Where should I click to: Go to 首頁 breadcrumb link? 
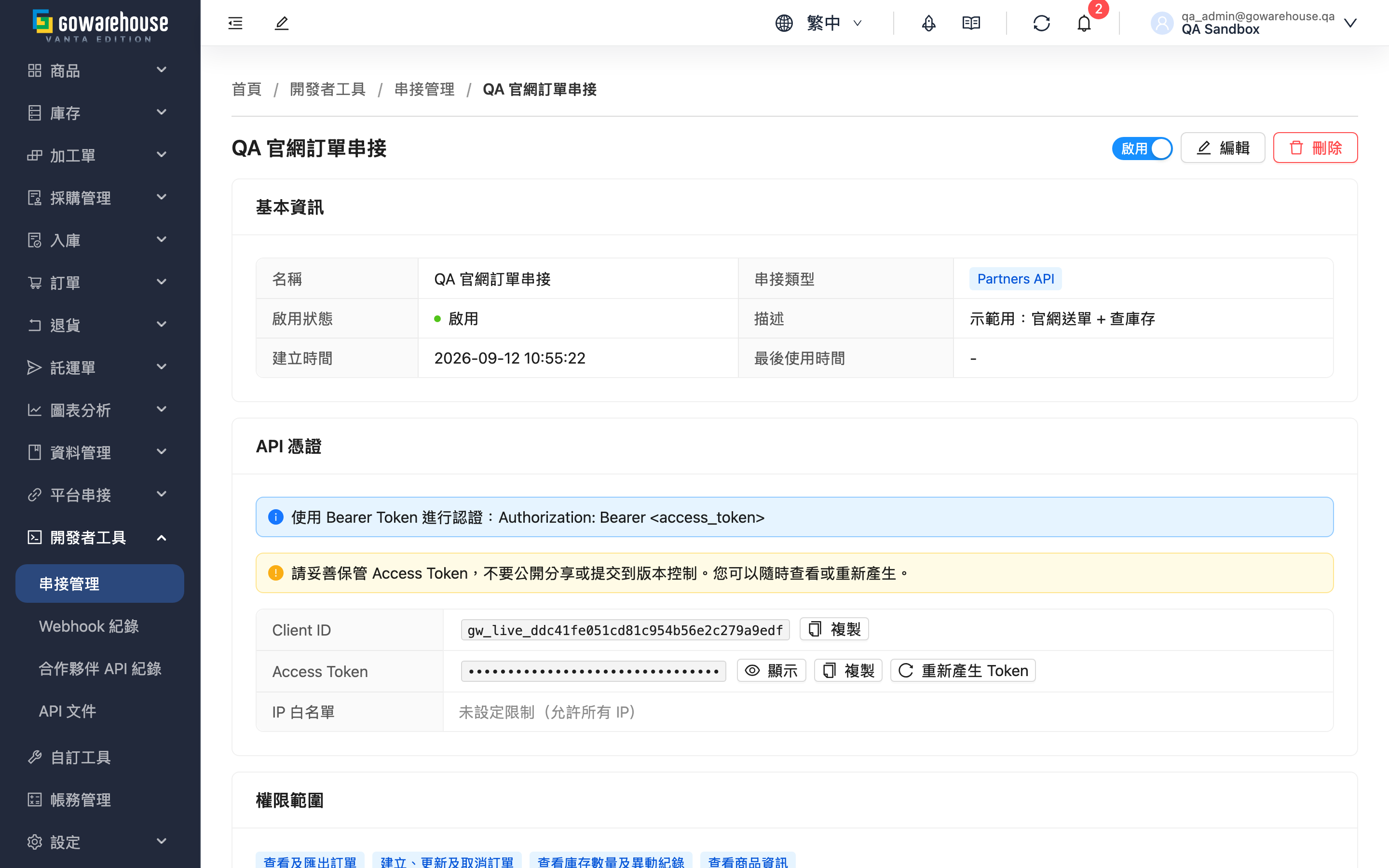pyautogui.click(x=246, y=90)
